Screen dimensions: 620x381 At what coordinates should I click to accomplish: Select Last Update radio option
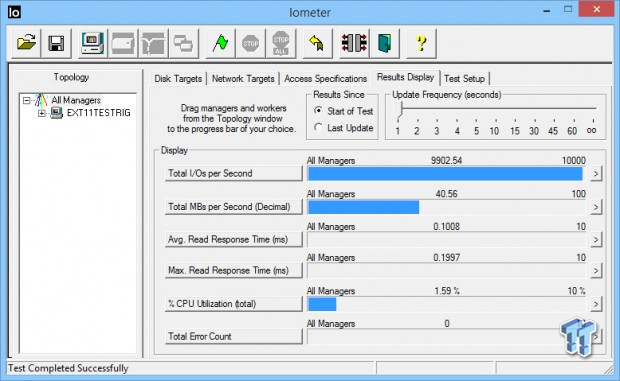(x=318, y=127)
